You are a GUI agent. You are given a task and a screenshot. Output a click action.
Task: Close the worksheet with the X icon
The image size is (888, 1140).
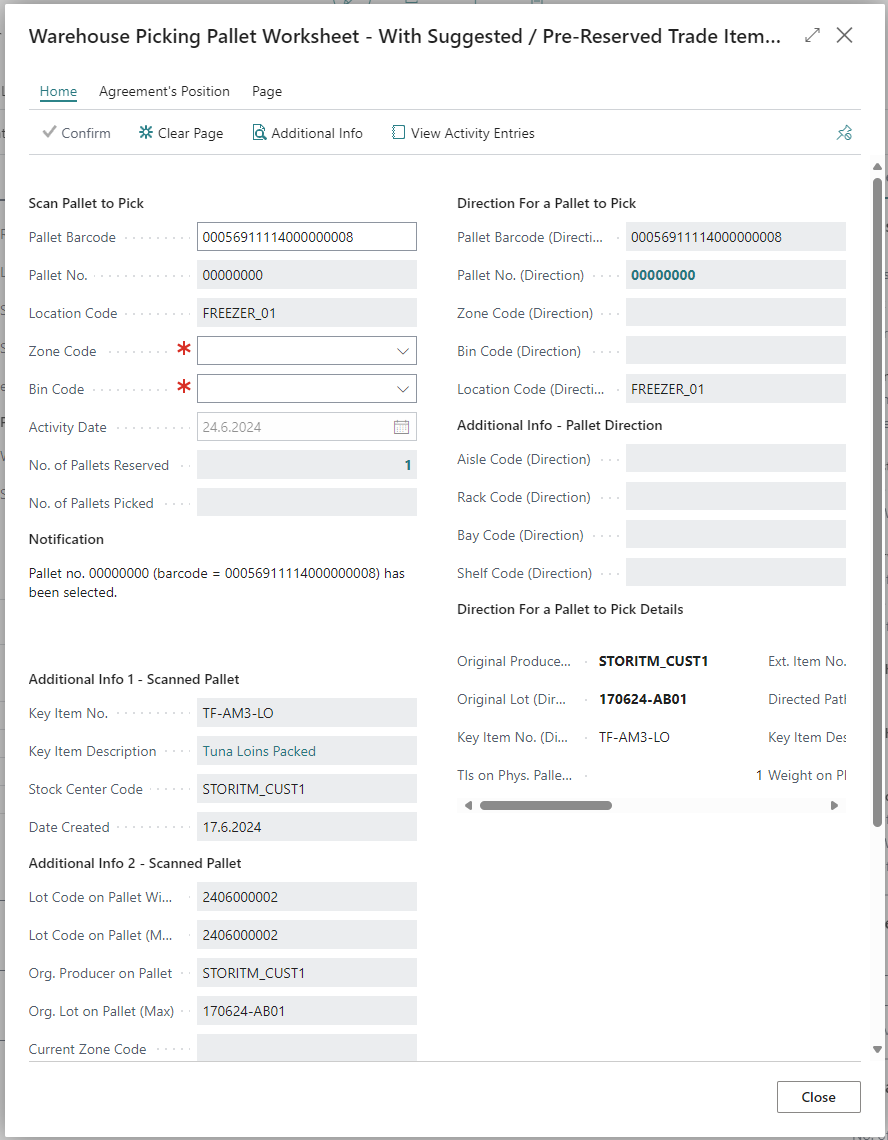[x=845, y=36]
